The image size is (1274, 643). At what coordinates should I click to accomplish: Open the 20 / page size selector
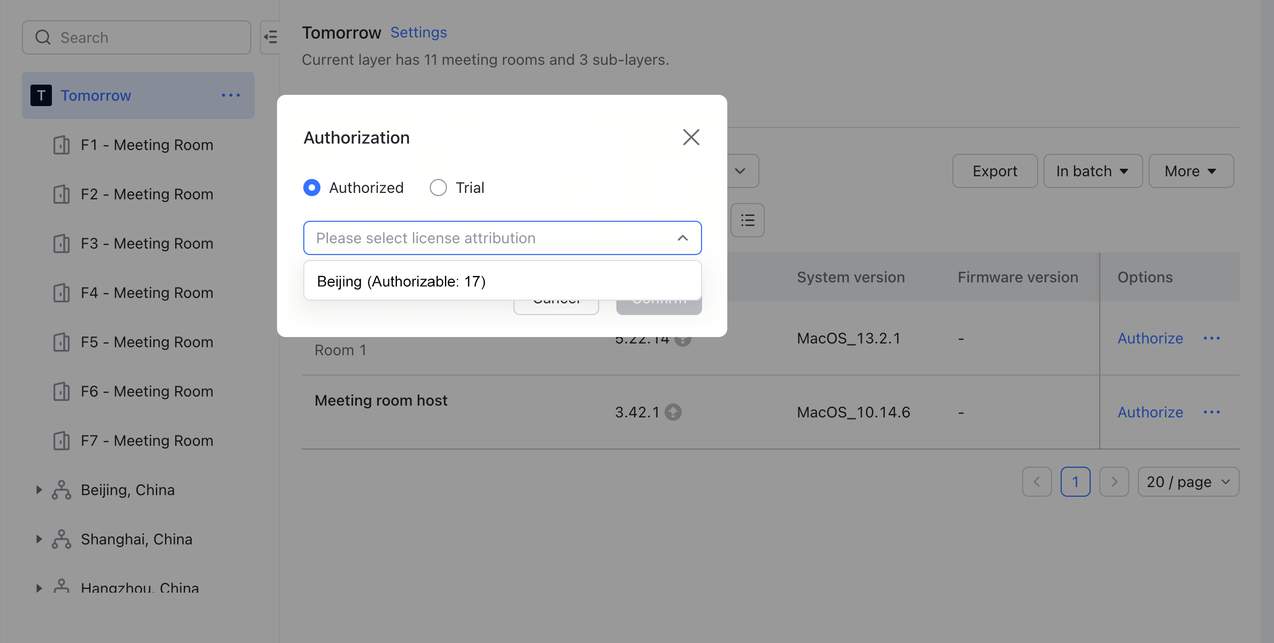[1188, 482]
